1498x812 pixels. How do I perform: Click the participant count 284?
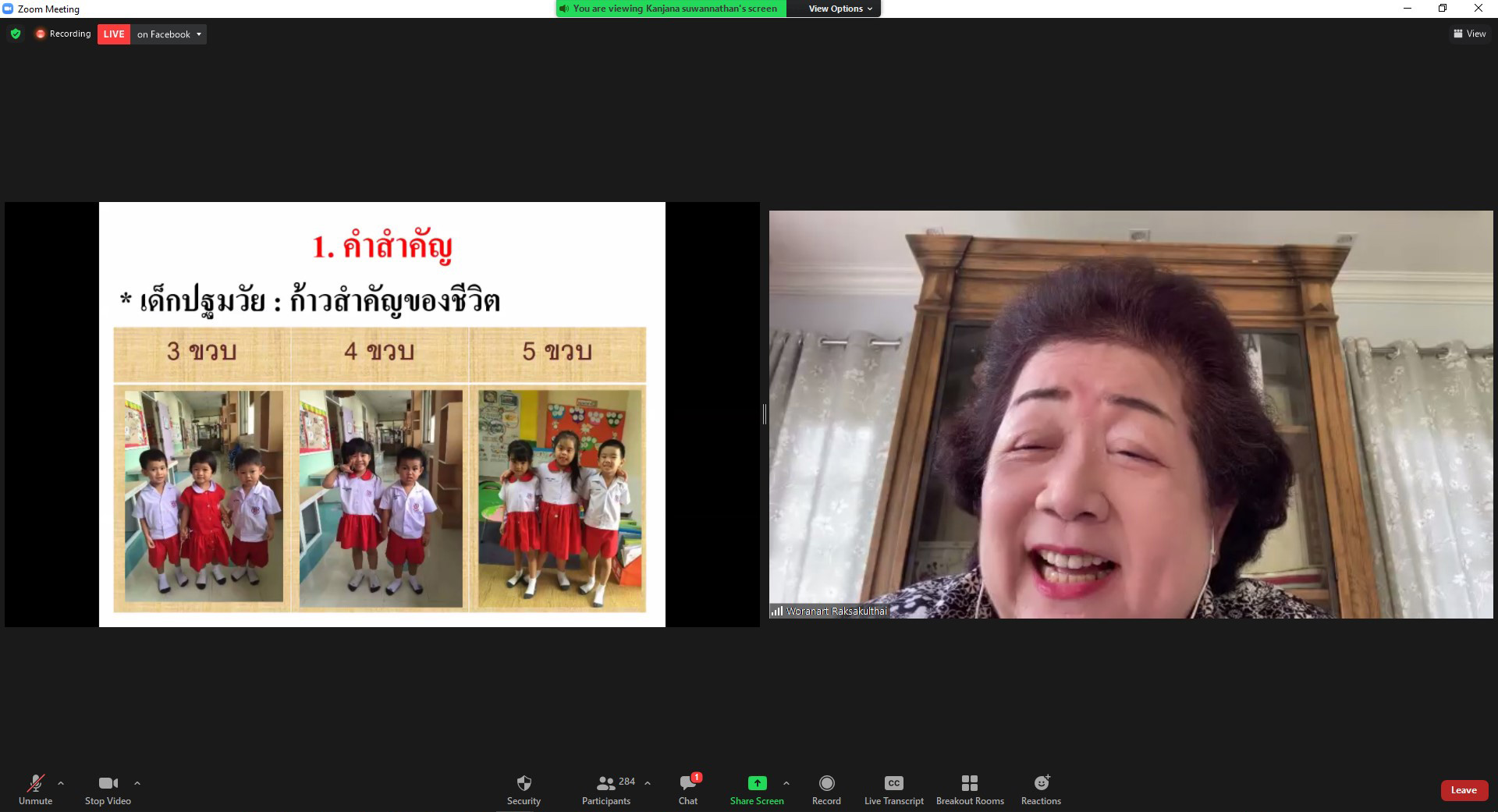627,781
